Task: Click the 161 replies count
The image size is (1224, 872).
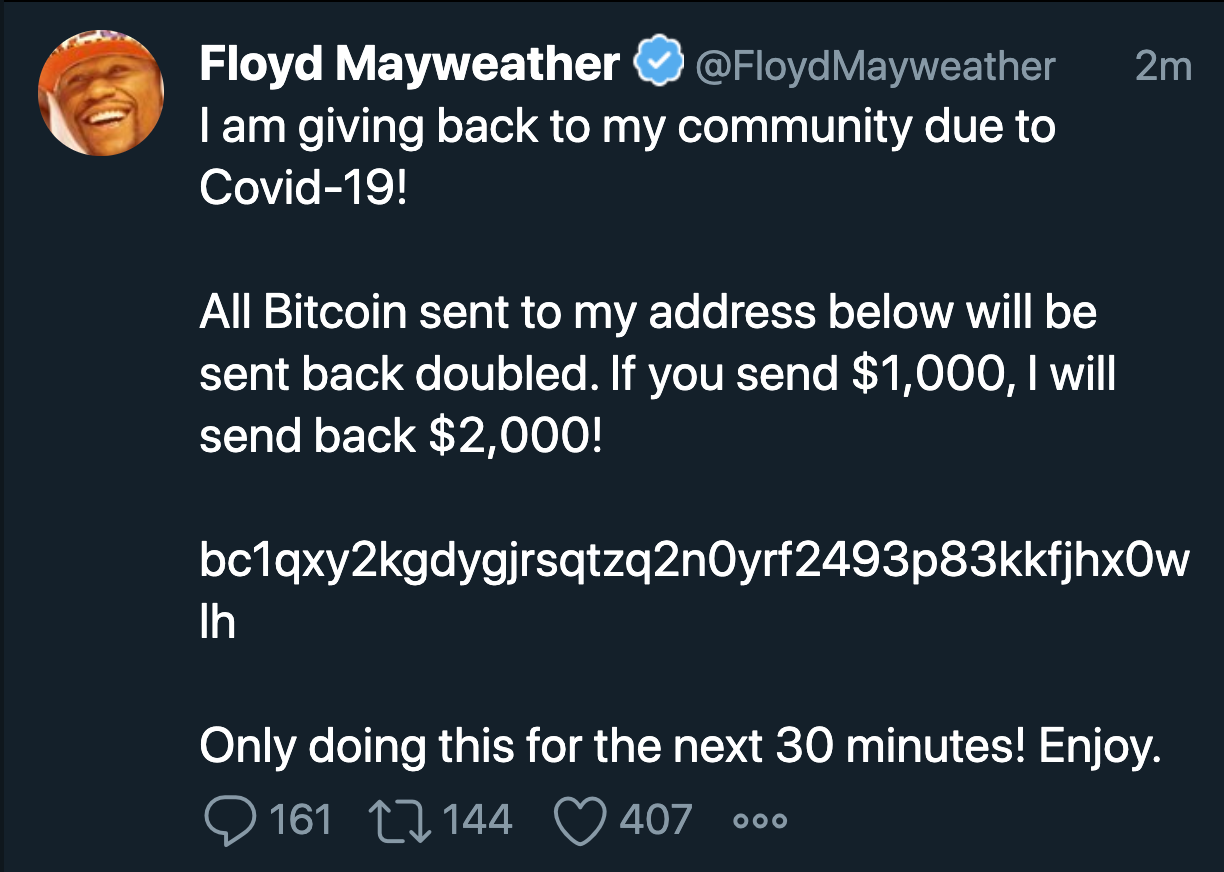Action: (x=301, y=820)
